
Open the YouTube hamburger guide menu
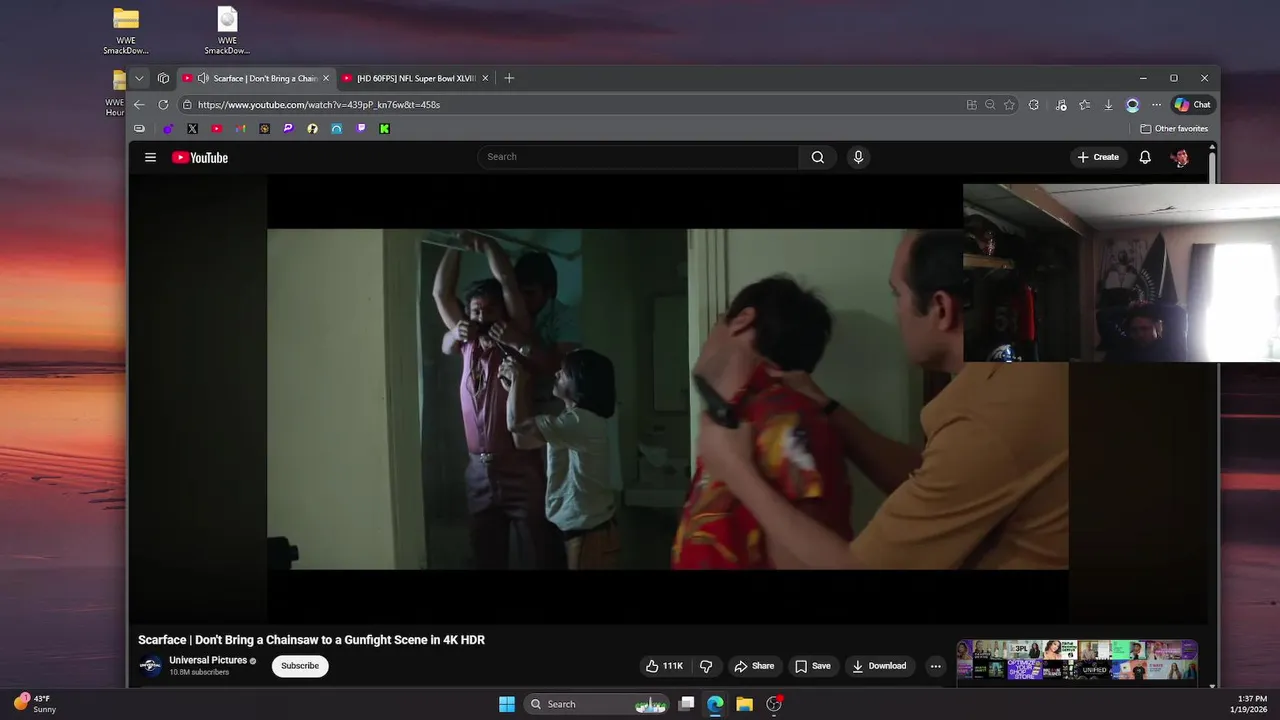[150, 157]
